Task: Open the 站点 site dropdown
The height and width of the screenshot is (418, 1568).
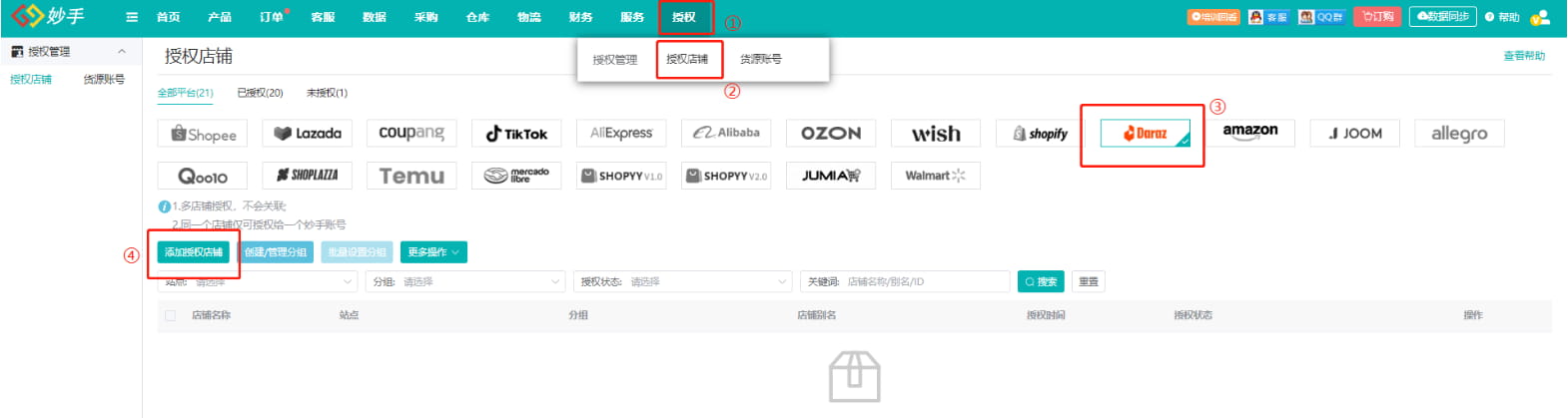Action: (x=257, y=282)
